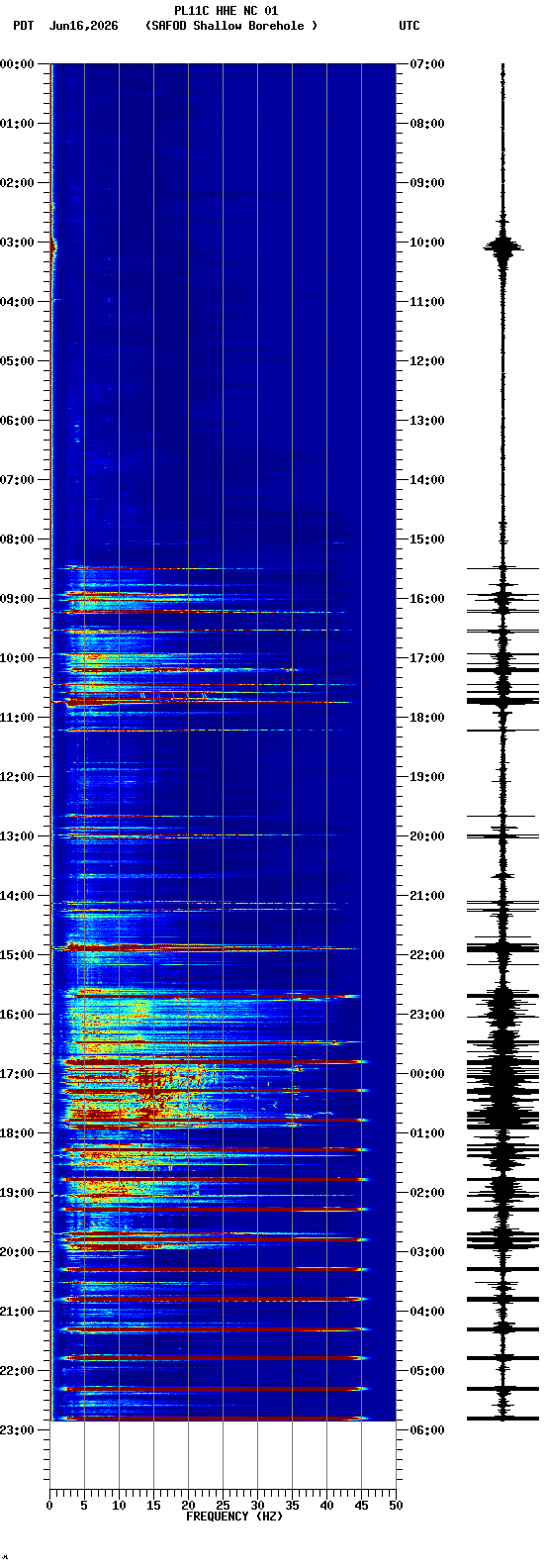Click the UTC time label '07:00'

(x=427, y=64)
